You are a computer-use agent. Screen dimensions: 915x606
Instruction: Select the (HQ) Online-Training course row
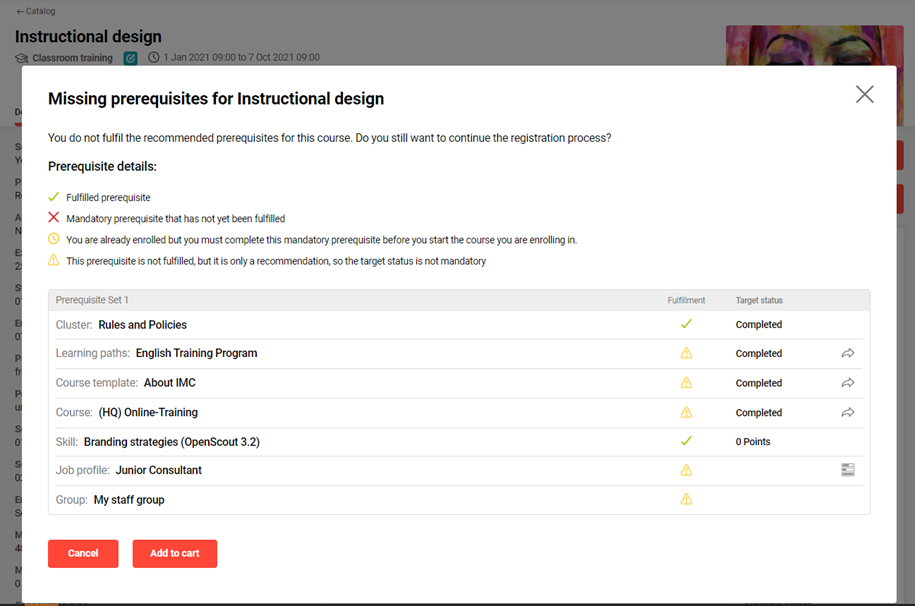tap(148, 412)
